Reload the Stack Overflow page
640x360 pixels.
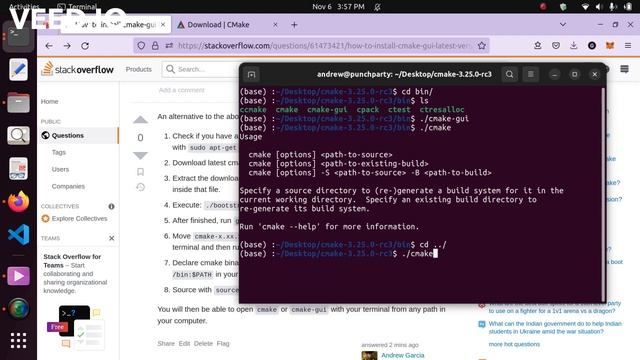[x=85, y=46]
